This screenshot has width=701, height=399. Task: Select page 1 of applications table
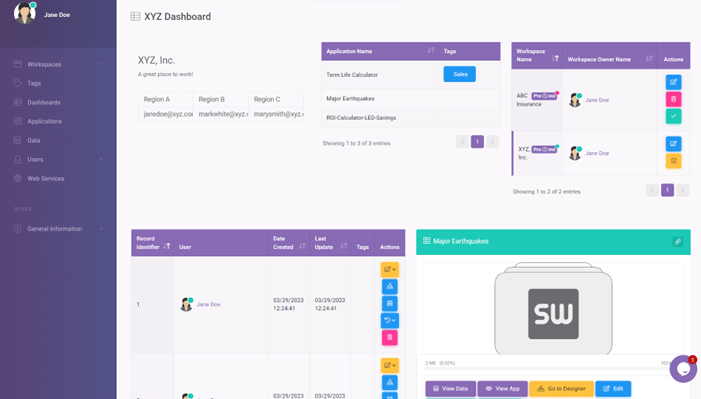(477, 142)
